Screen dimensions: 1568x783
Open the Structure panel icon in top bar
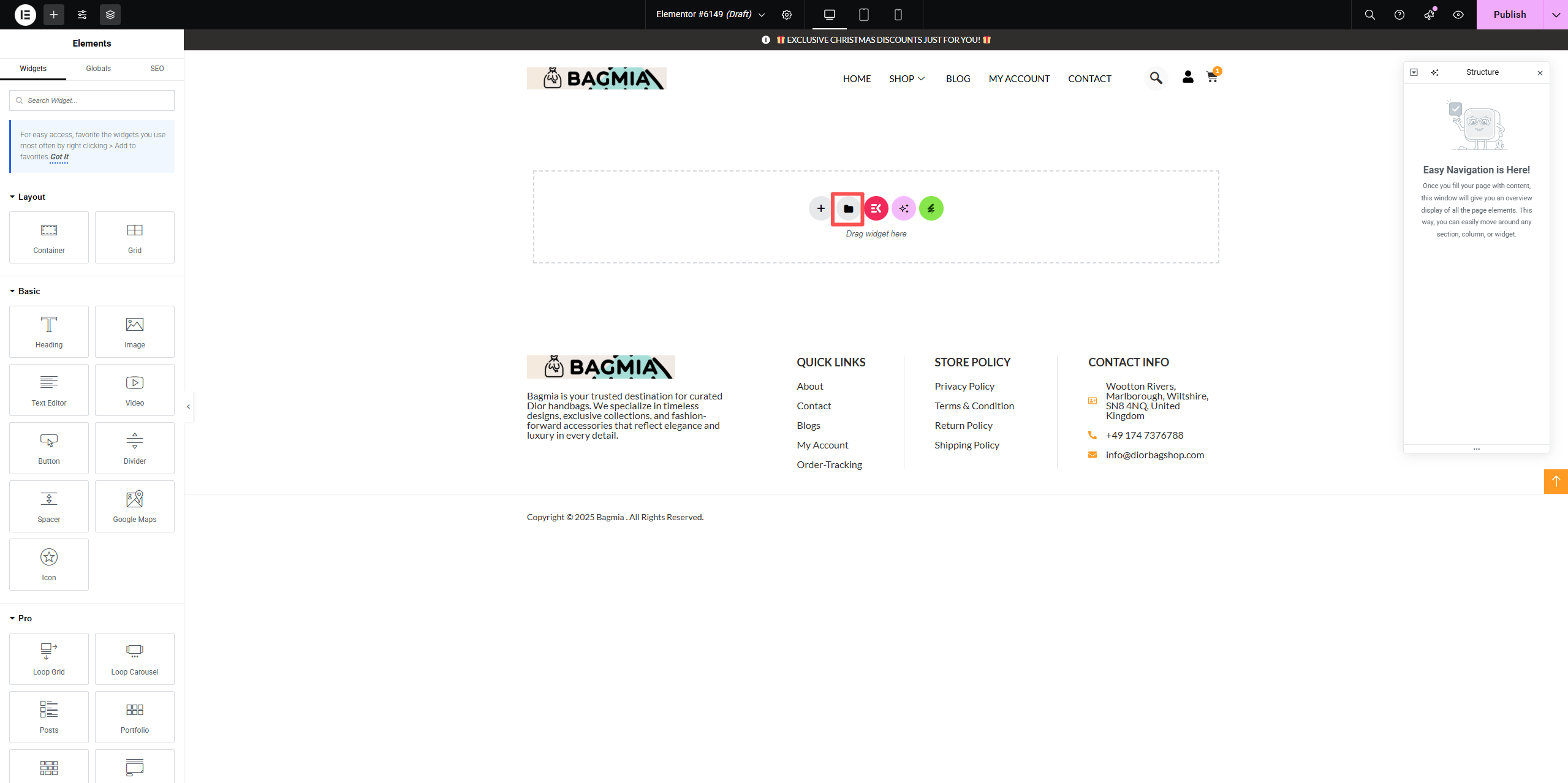click(x=110, y=15)
